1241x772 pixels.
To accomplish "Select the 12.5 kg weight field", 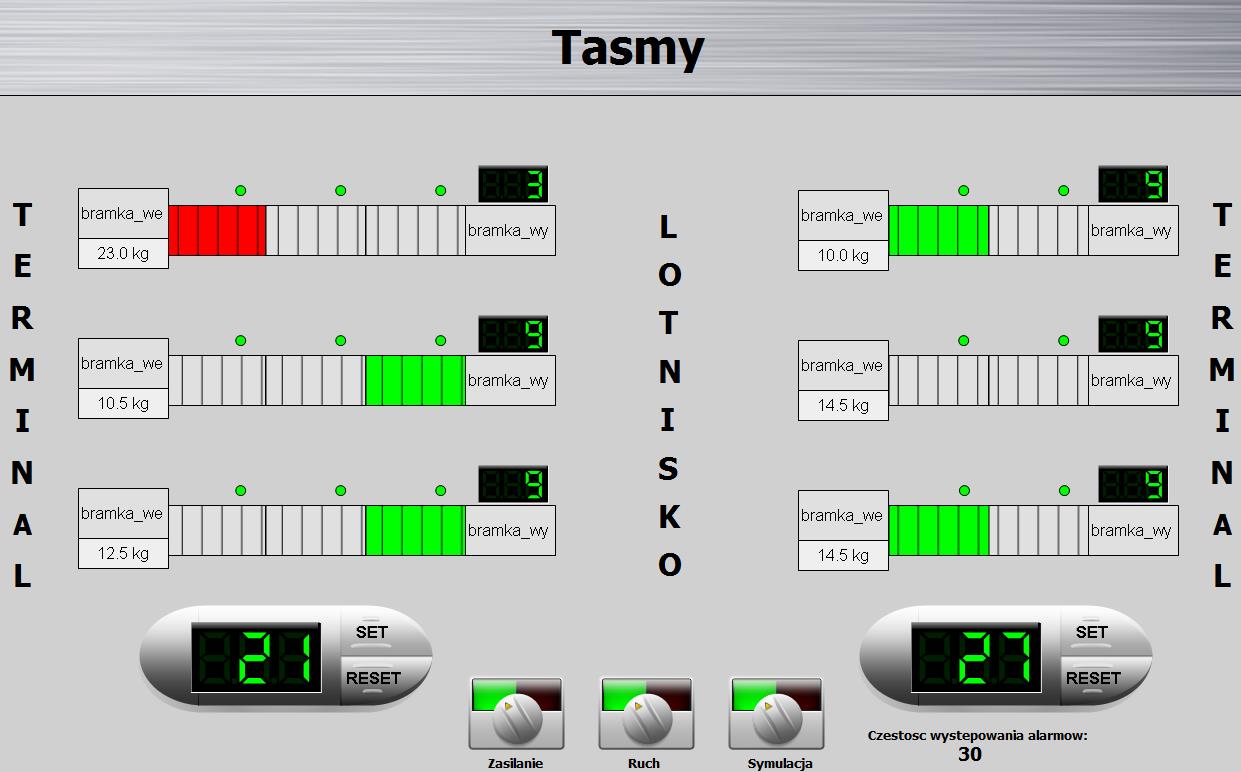I will [123, 553].
